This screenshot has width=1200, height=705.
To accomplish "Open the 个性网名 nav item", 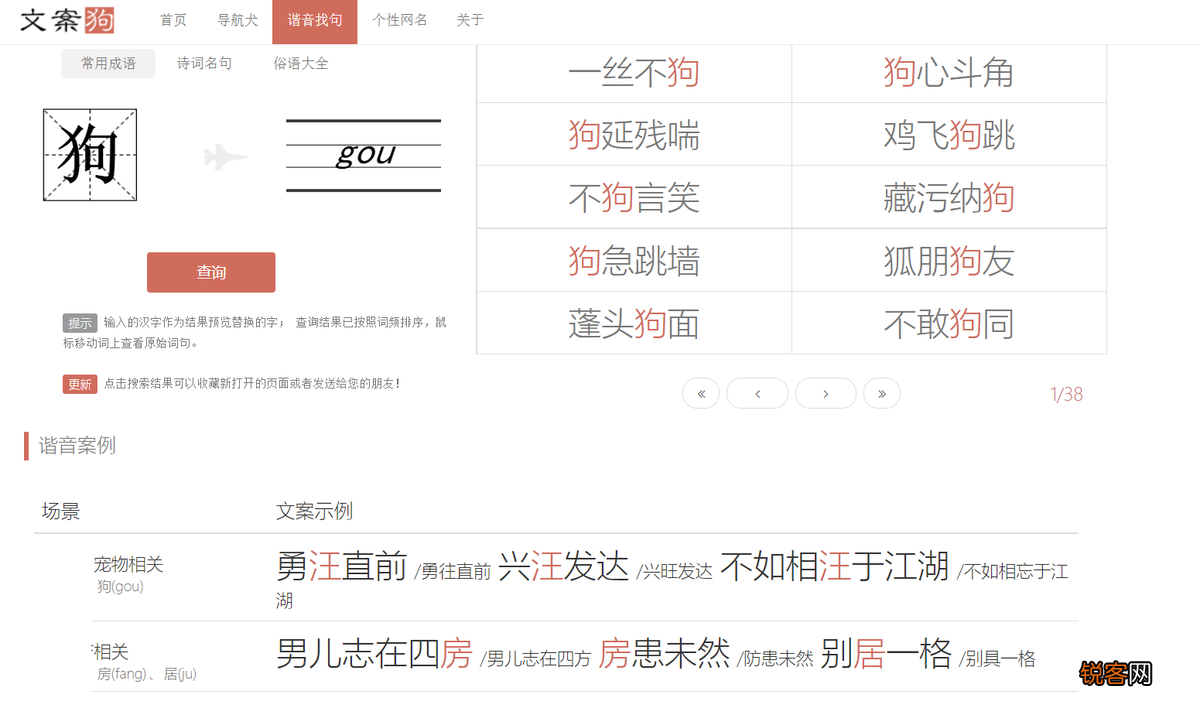I will click(x=400, y=20).
